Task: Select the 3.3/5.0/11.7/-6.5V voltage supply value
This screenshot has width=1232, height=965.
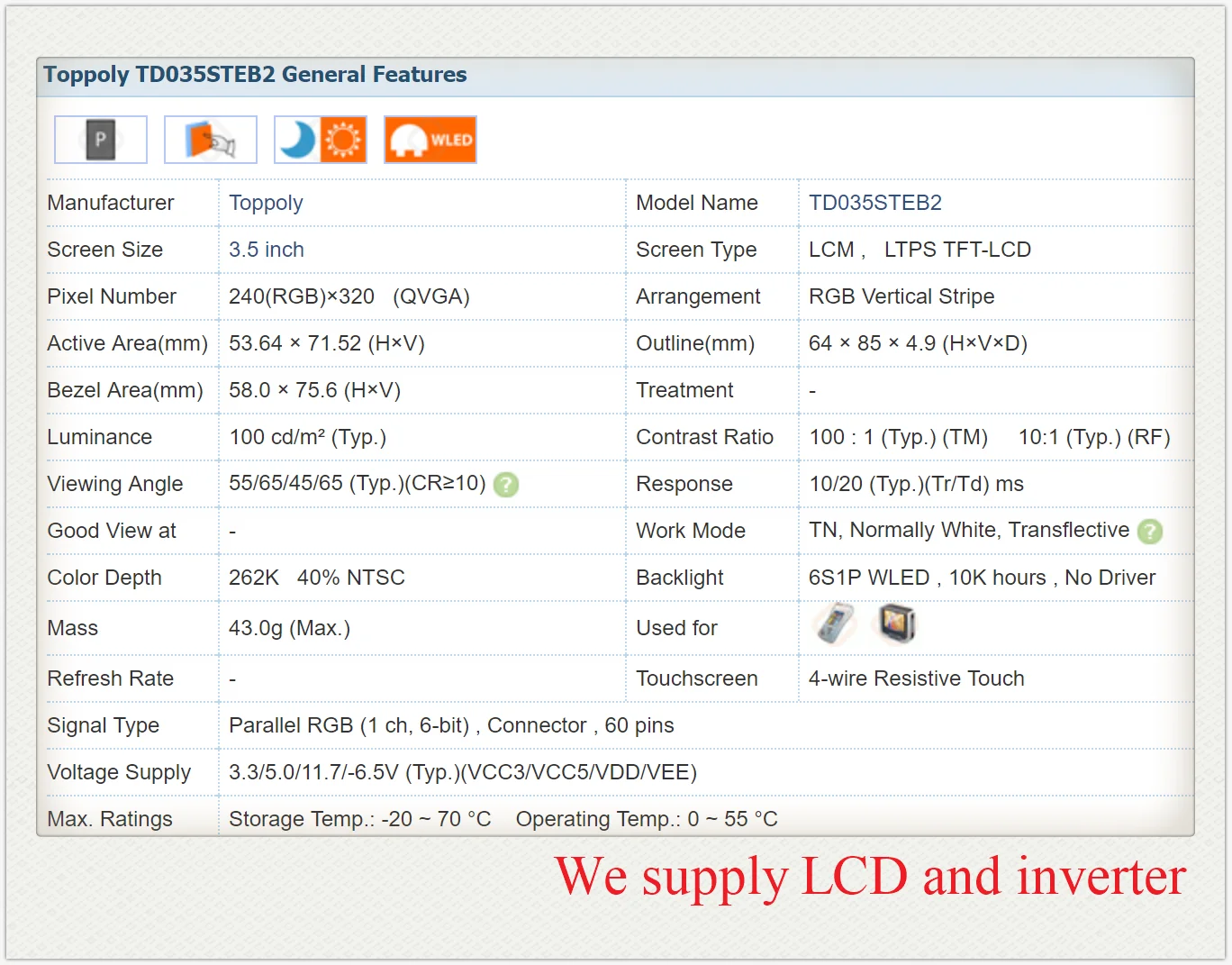Action: 463,772
